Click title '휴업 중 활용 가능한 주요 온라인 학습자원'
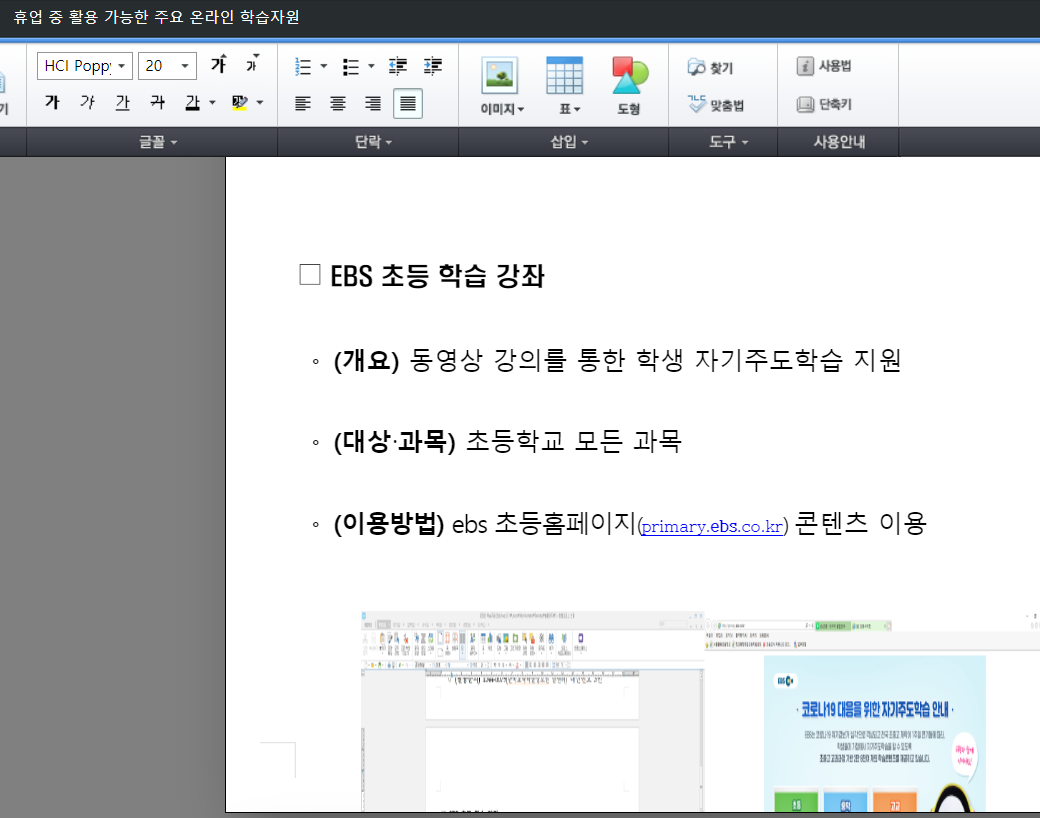The width and height of the screenshot is (1040, 818). pyautogui.click(x=157, y=17)
